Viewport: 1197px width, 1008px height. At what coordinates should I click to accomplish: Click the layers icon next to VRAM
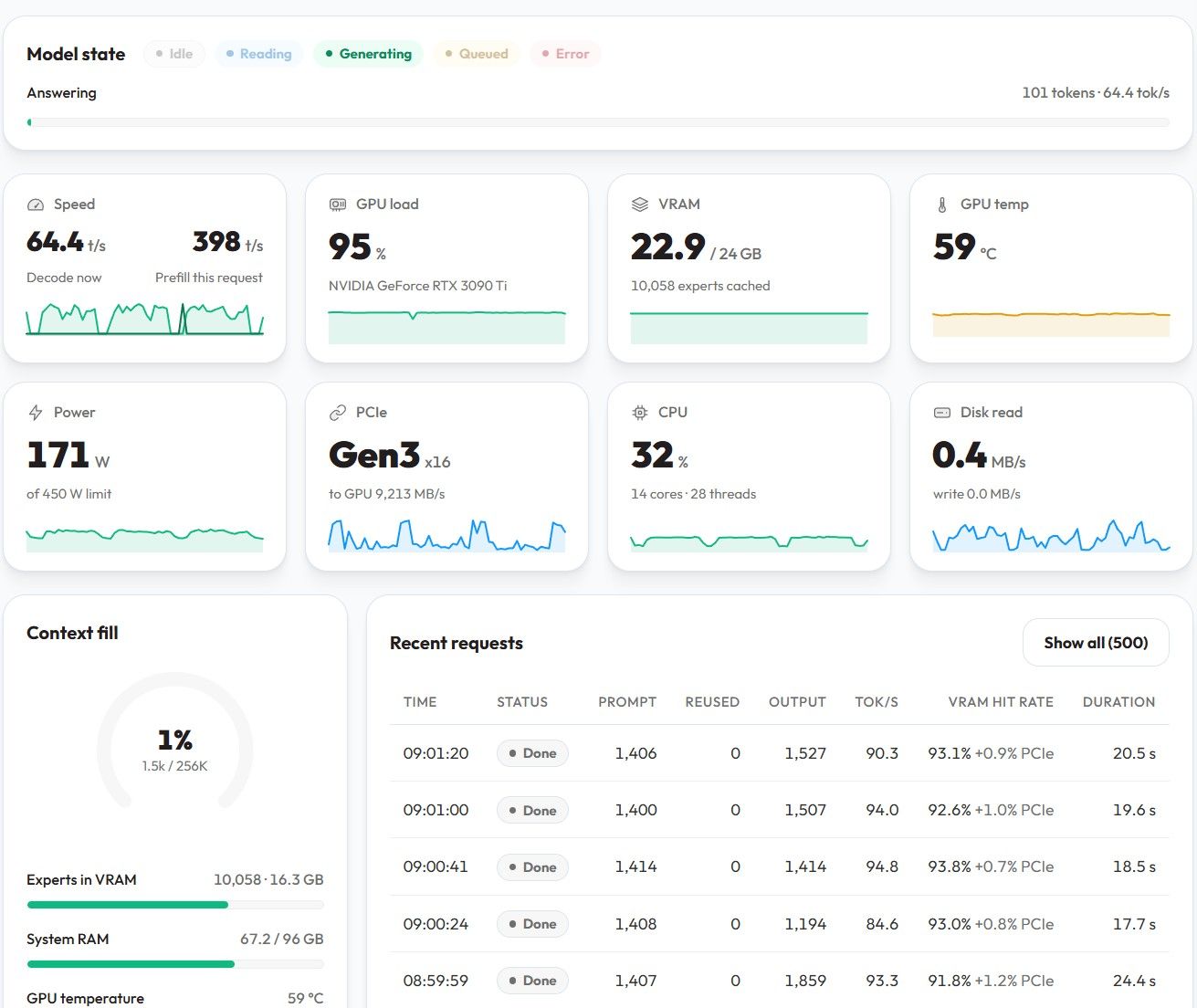point(640,205)
